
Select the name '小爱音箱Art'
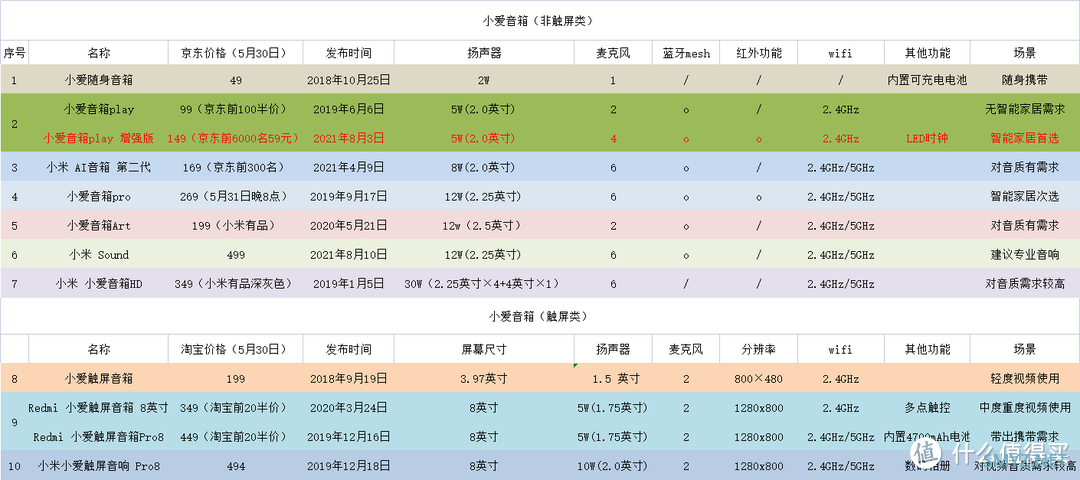point(99,225)
